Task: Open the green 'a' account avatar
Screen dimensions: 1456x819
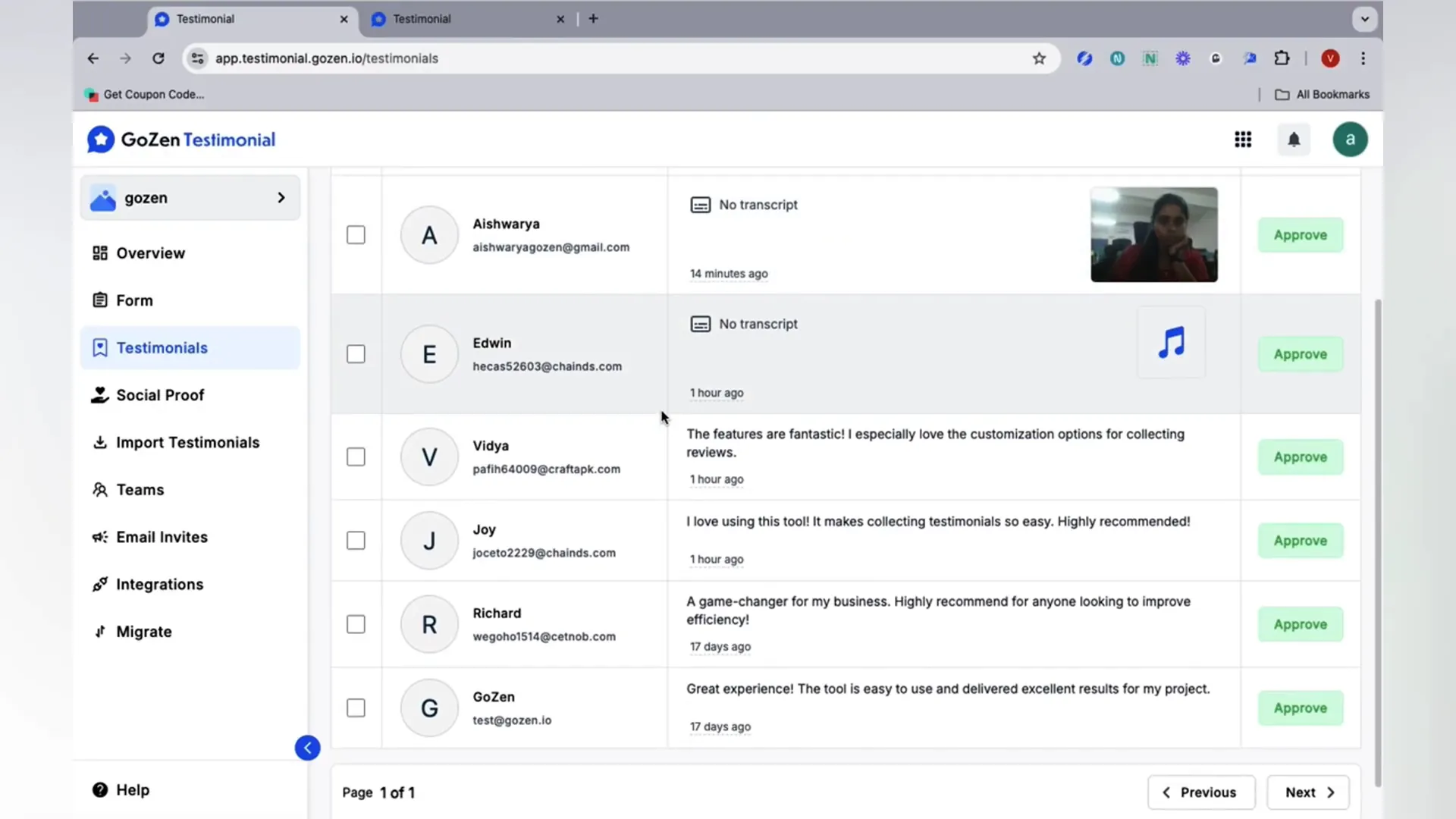Action: pos(1350,140)
